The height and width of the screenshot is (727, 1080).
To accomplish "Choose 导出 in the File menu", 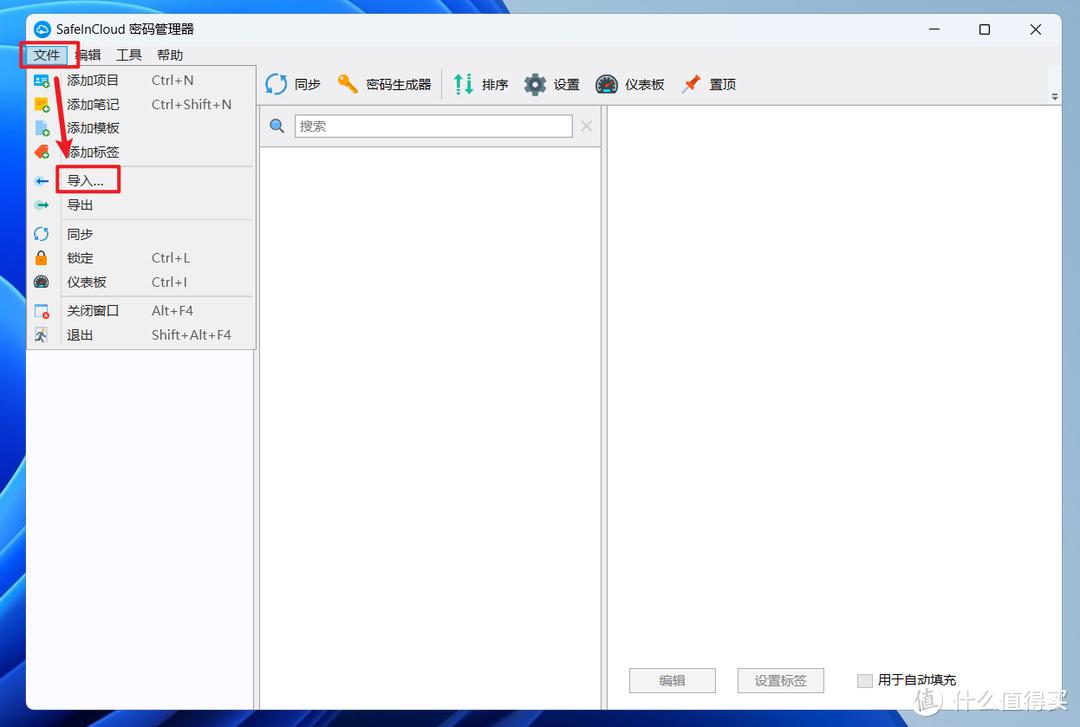I will tap(80, 205).
